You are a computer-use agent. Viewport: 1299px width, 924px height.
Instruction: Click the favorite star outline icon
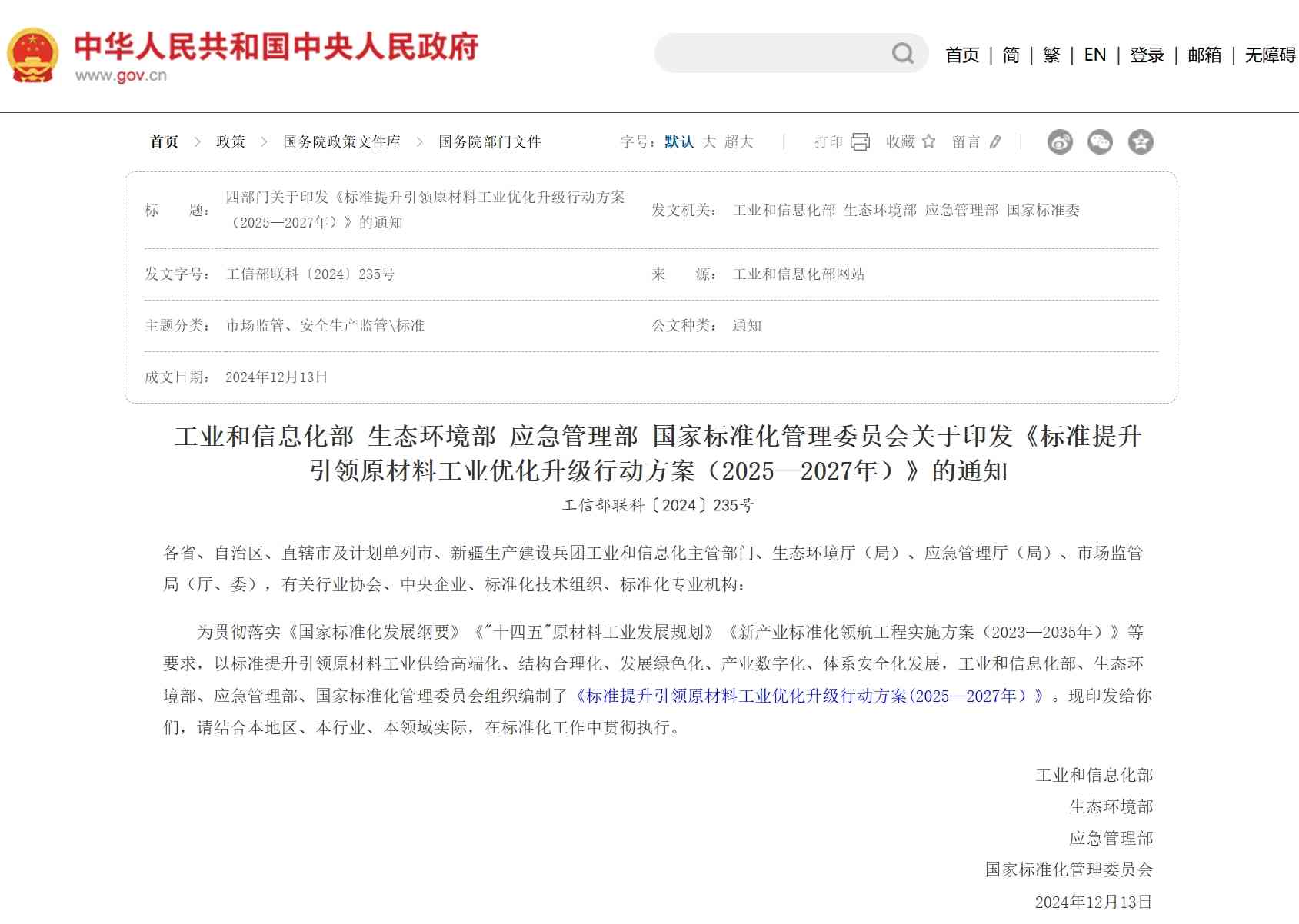coord(928,141)
